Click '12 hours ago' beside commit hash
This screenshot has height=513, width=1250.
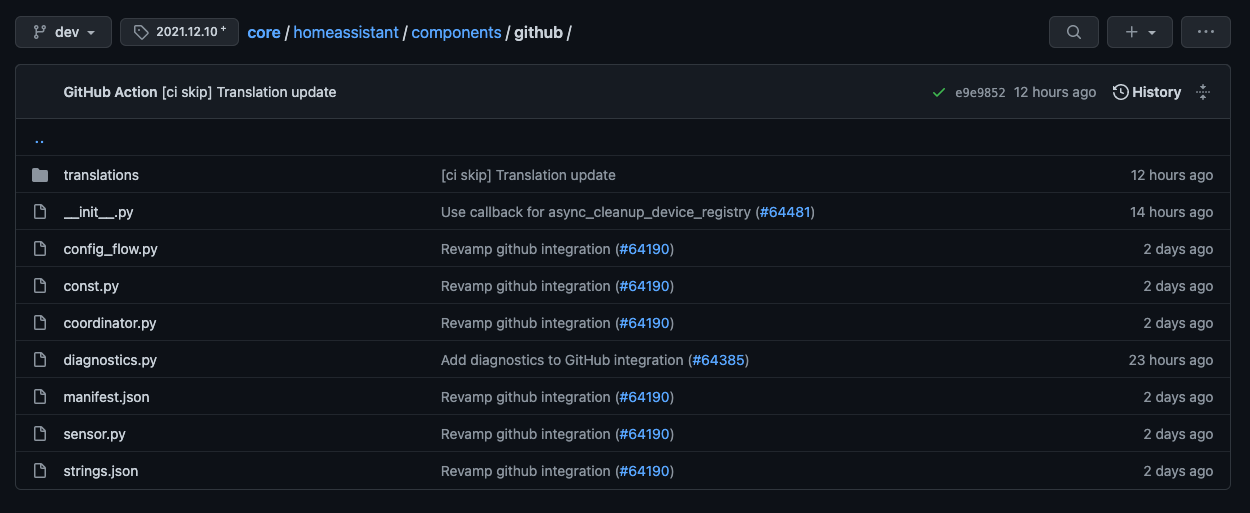coord(1055,92)
